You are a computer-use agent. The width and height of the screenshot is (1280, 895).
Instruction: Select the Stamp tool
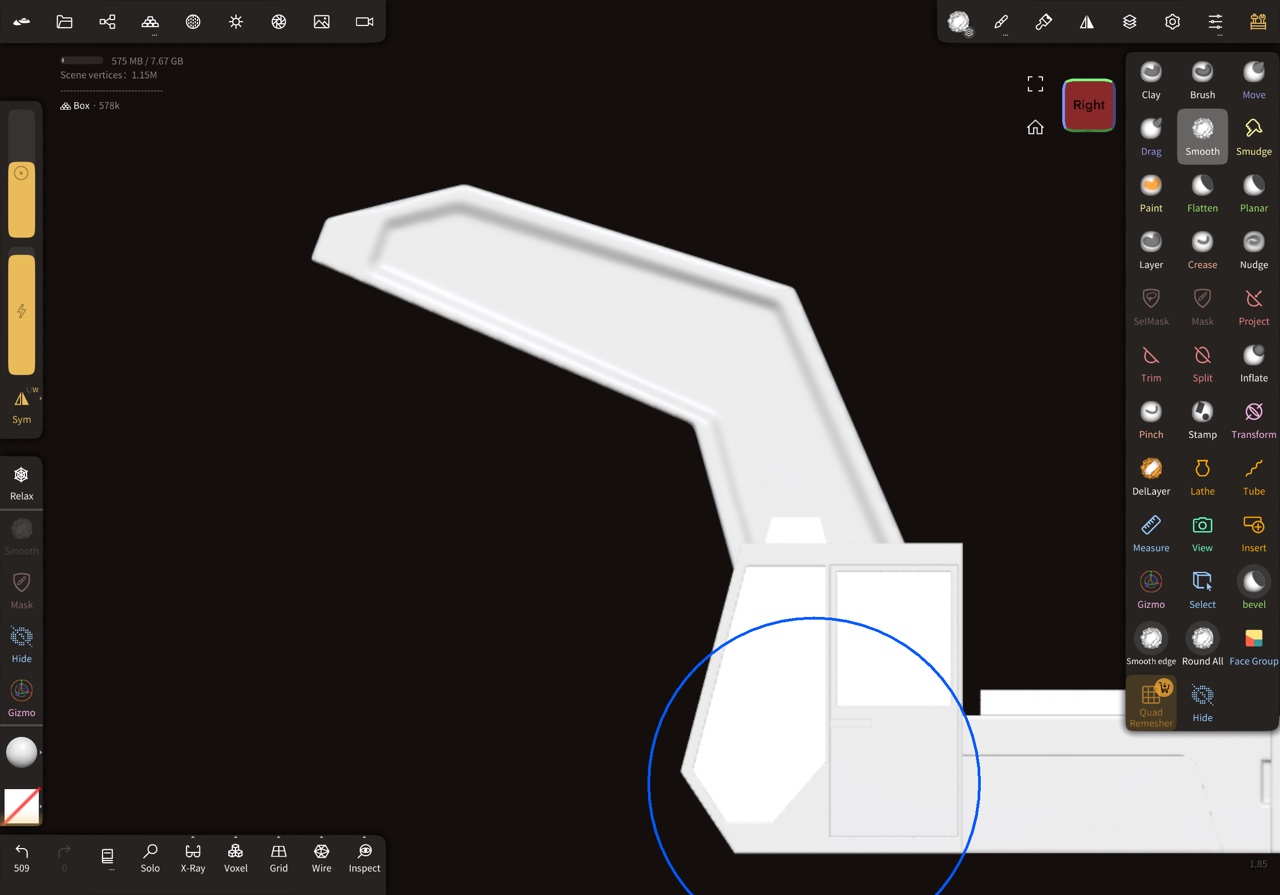1202,420
